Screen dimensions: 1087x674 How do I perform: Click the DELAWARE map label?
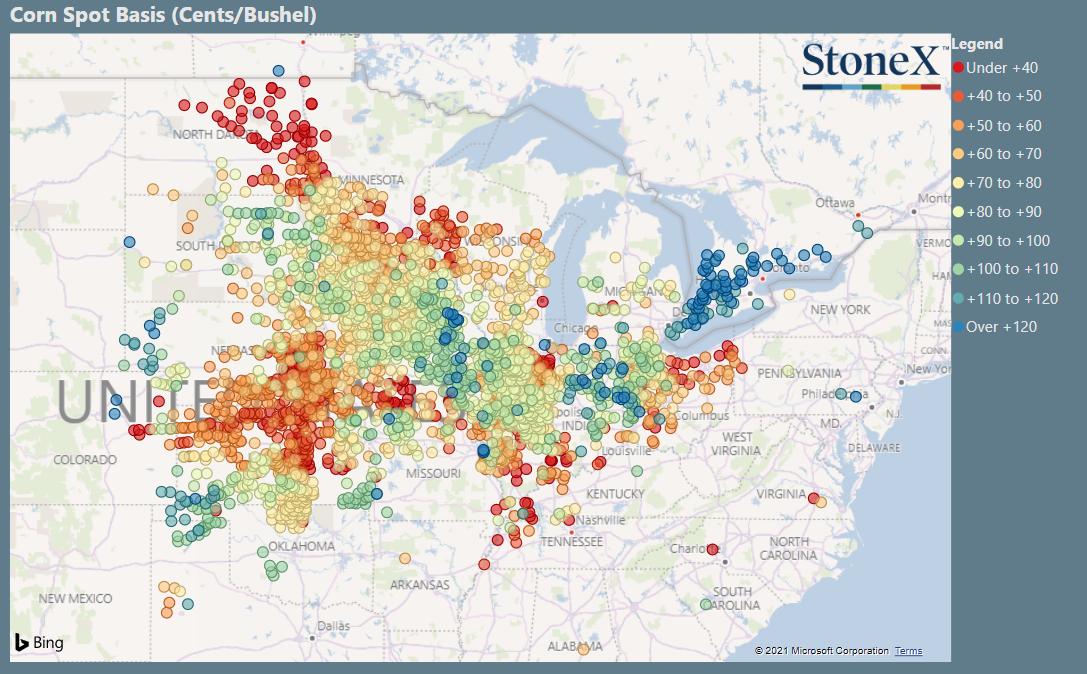[x=874, y=448]
